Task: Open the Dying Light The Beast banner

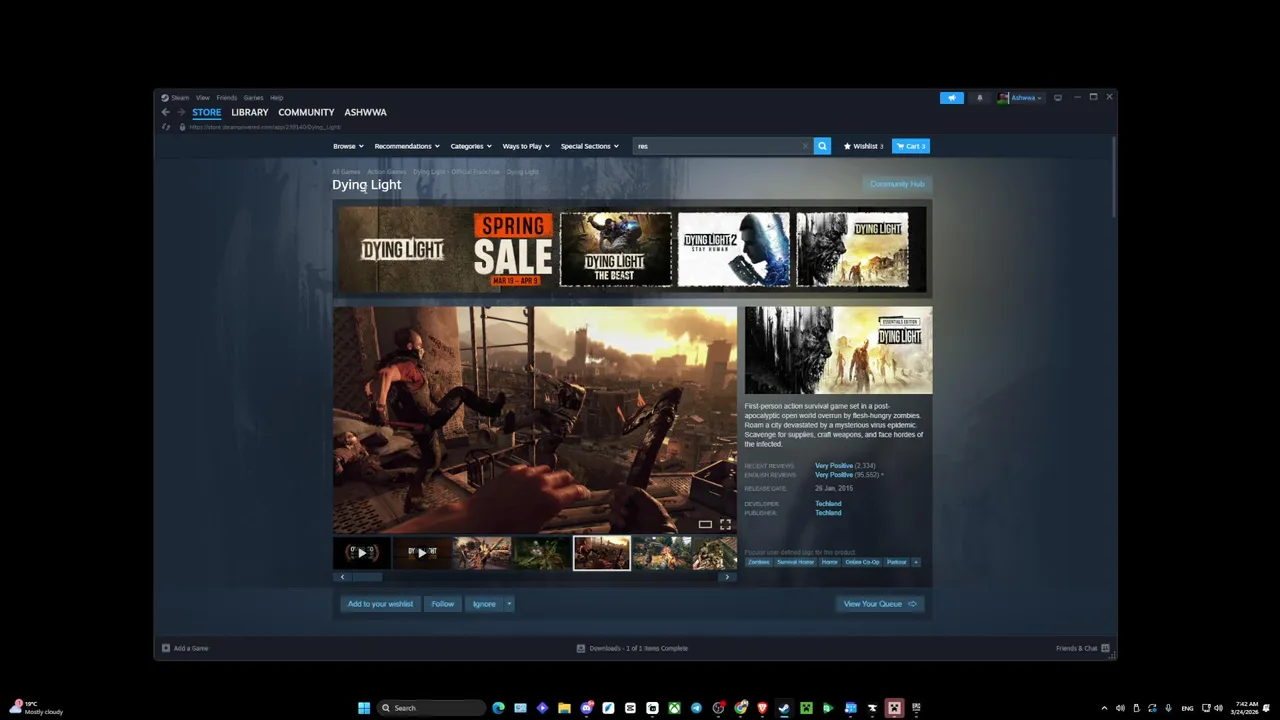Action: click(616, 249)
